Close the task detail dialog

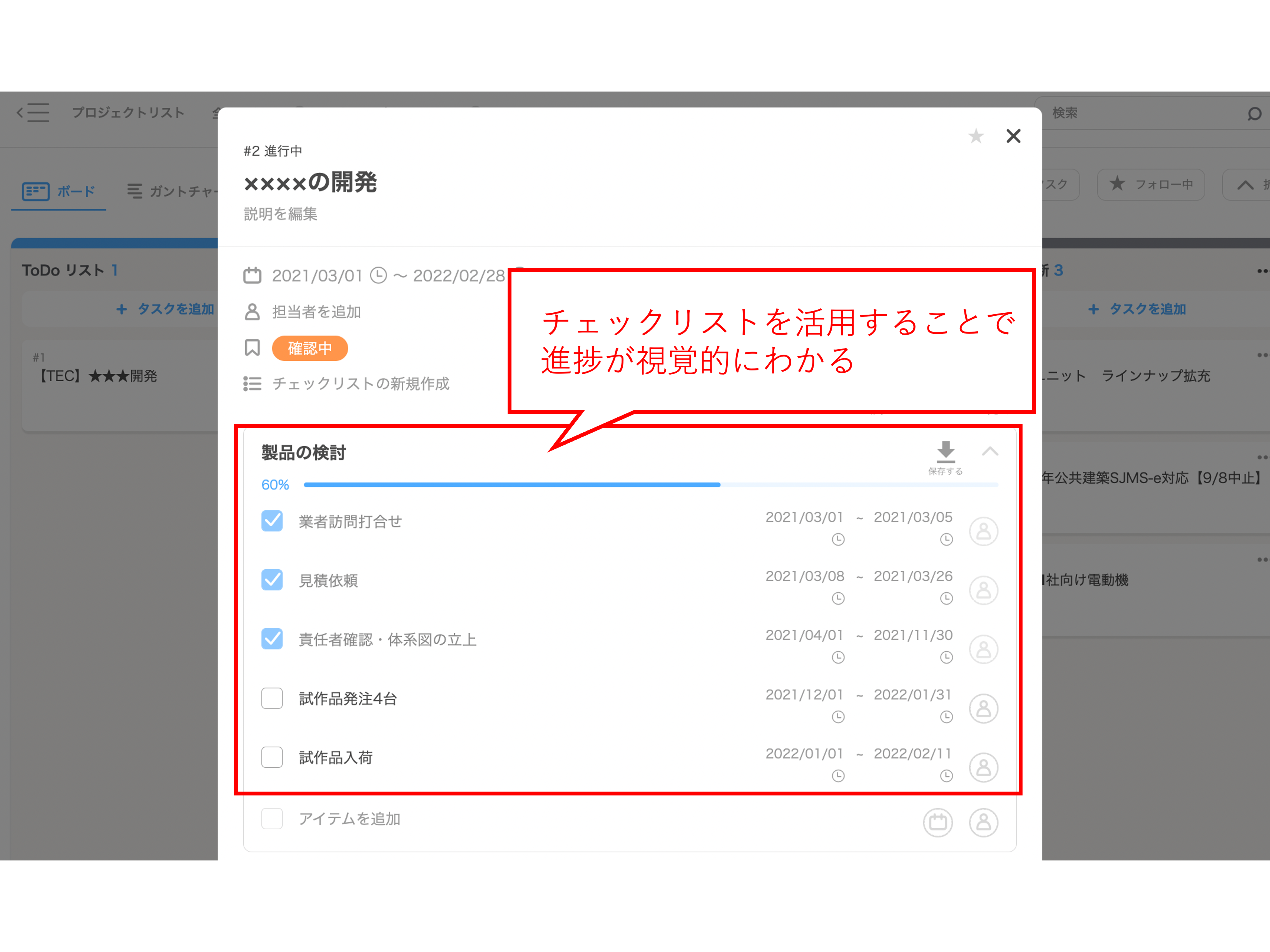click(1013, 136)
